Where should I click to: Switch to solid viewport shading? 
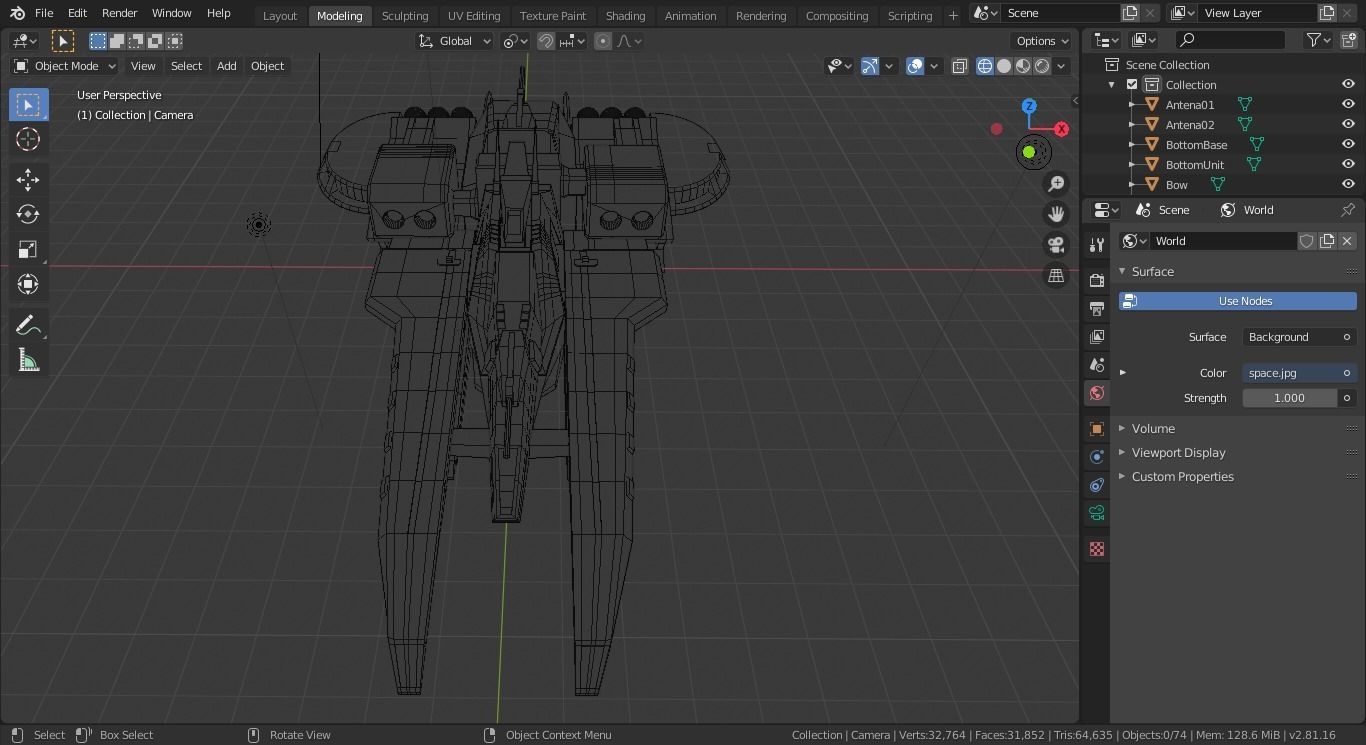1004,66
